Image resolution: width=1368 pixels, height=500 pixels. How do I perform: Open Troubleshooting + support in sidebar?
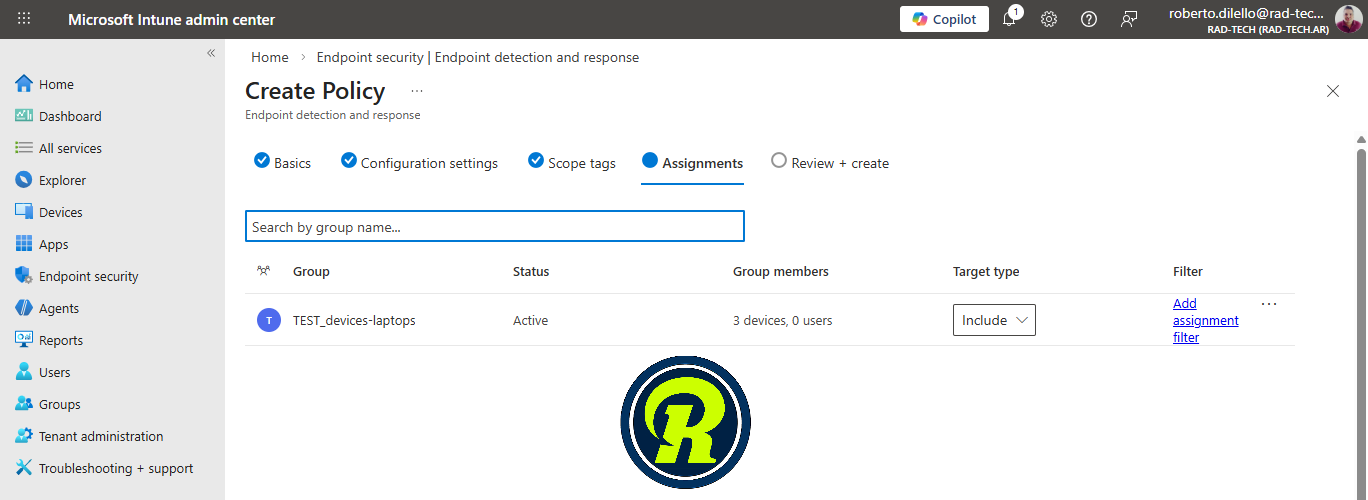click(x=115, y=468)
